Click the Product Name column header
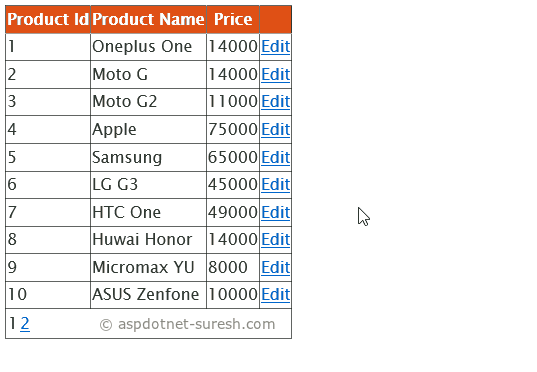537x372 pixels. point(148,19)
